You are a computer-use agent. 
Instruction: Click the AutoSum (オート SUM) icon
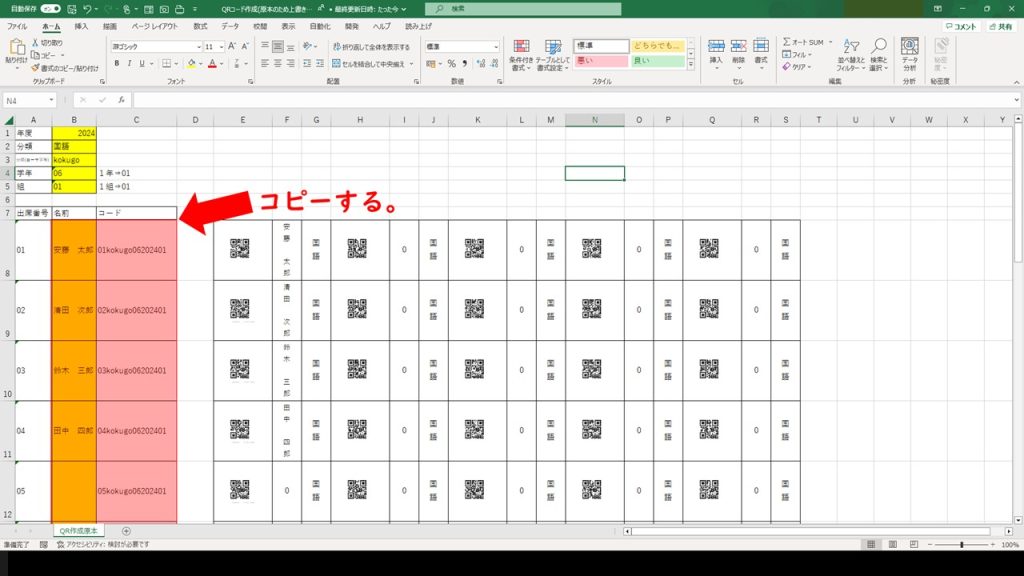[x=787, y=43]
